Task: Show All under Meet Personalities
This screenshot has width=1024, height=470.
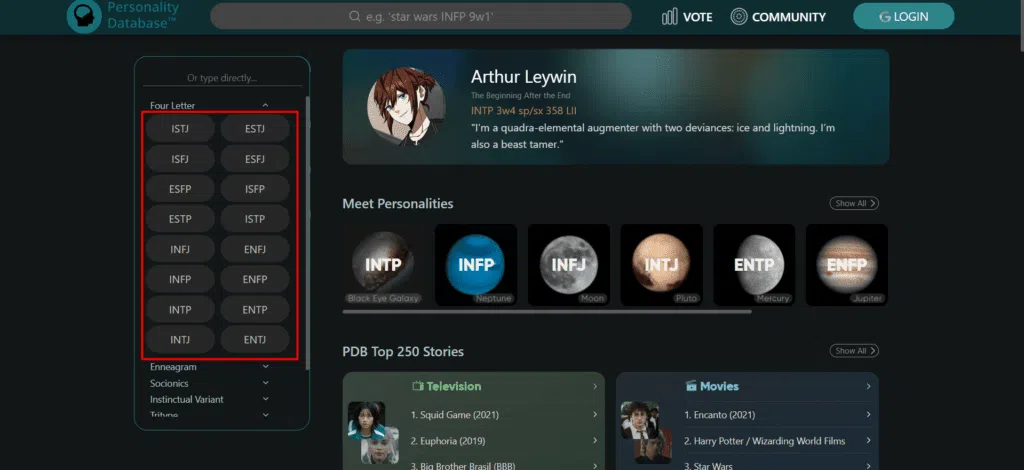Action: click(x=853, y=203)
